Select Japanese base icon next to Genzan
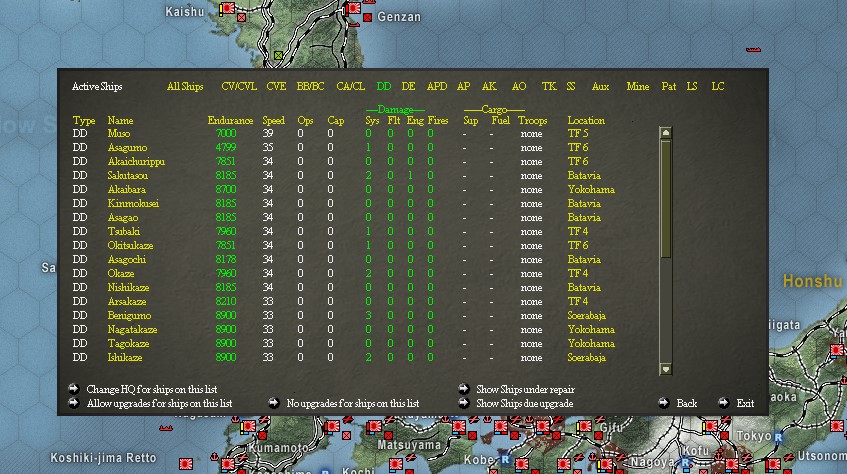Screen dimensions: 847x474 click(354, 8)
